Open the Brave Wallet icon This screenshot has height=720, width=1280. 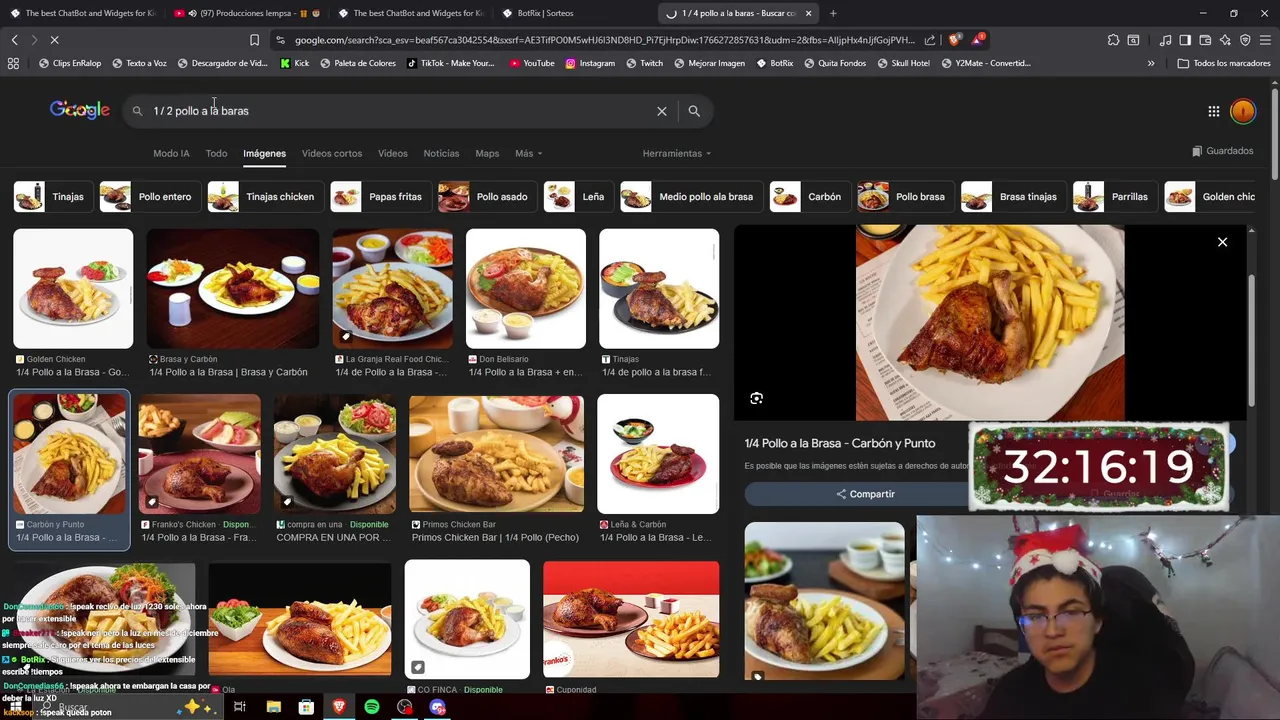point(1205,40)
